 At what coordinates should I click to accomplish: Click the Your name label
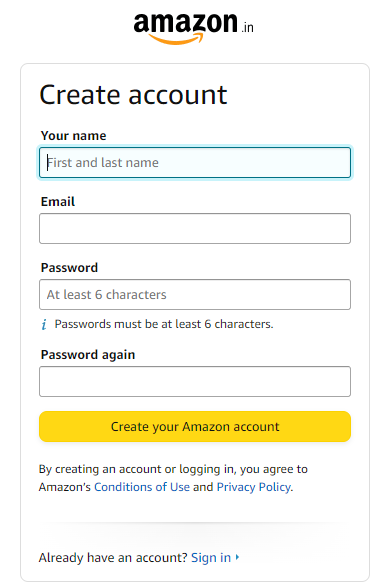(74, 136)
